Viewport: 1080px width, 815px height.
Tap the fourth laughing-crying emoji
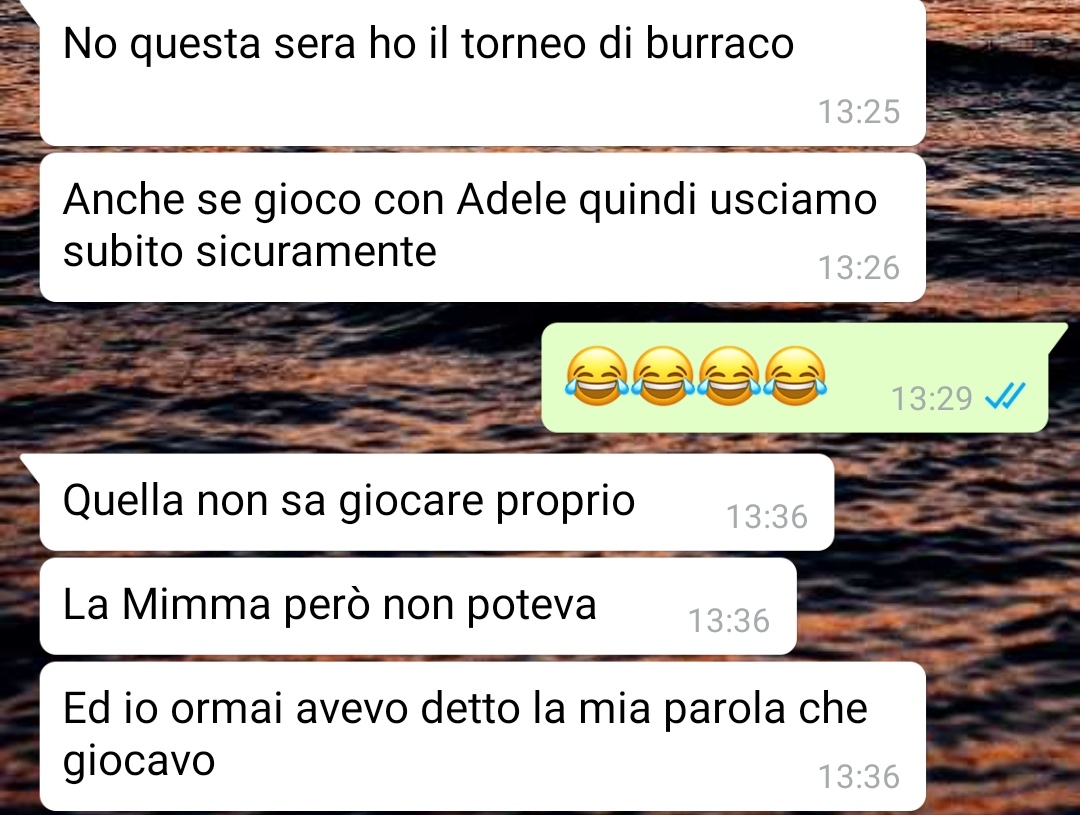[x=796, y=375]
